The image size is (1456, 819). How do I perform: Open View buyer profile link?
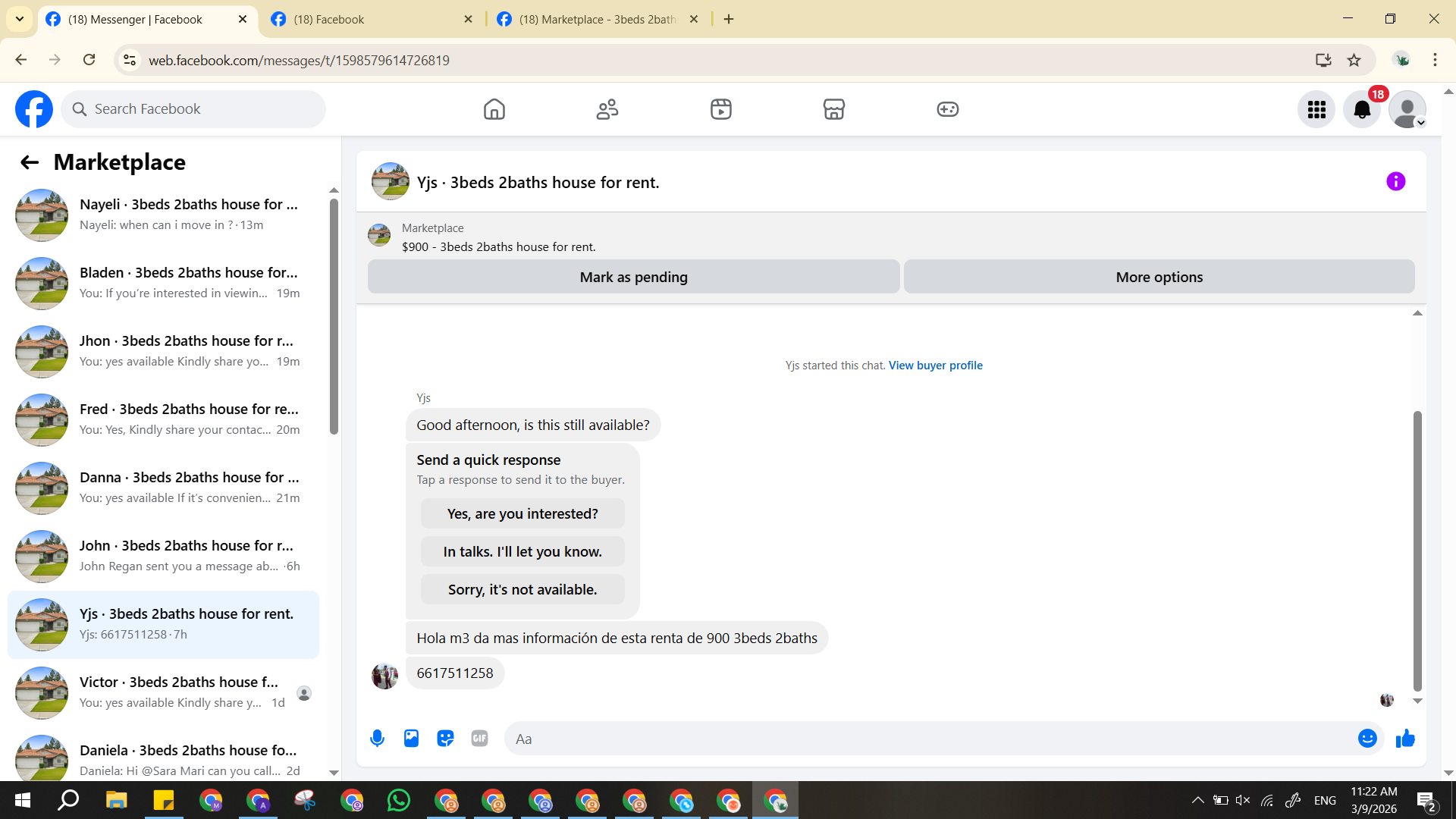935,366
